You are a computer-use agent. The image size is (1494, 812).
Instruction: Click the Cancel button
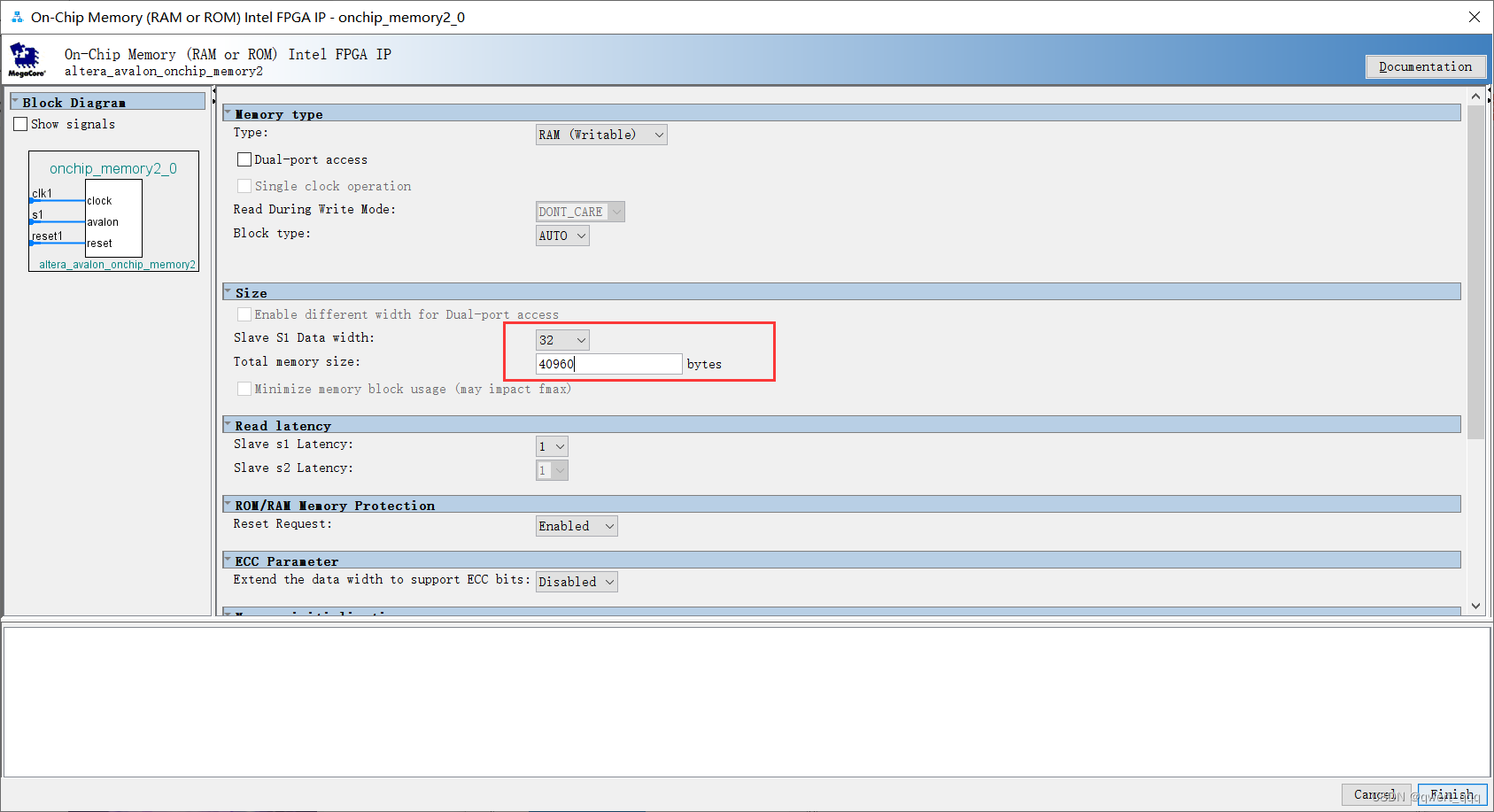point(1376,794)
